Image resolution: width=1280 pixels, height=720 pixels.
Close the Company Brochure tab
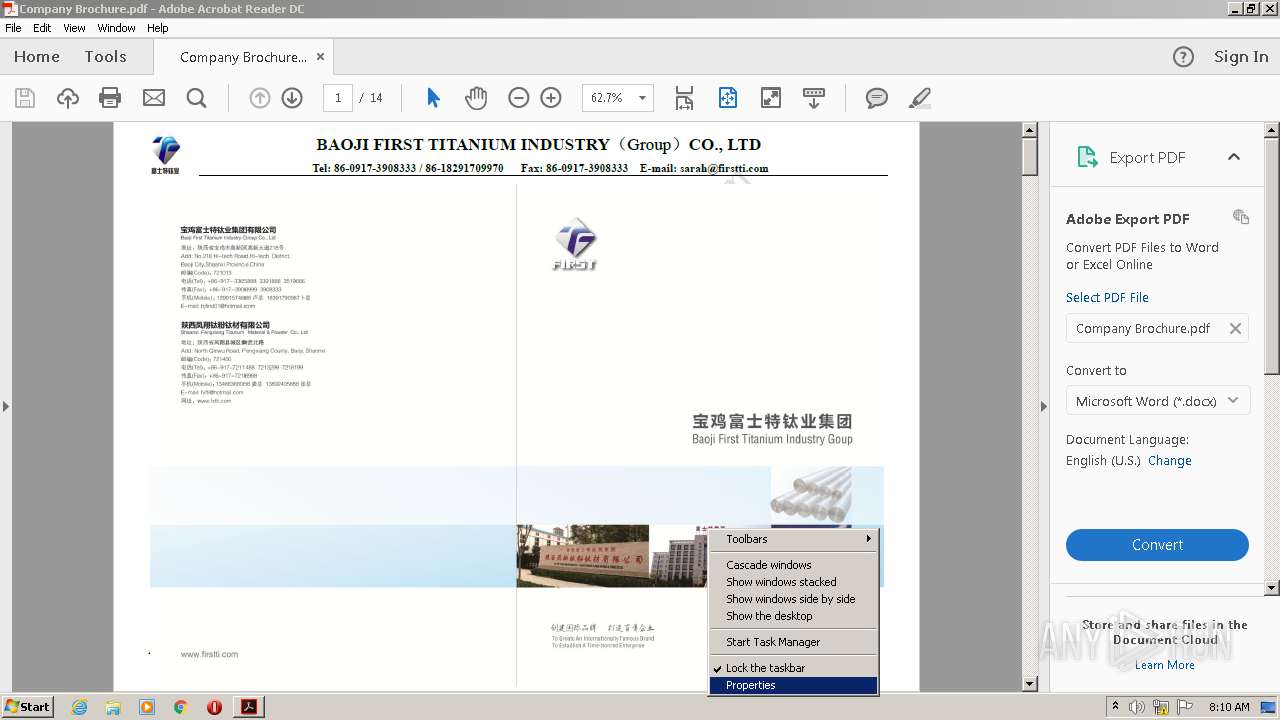coord(321,57)
